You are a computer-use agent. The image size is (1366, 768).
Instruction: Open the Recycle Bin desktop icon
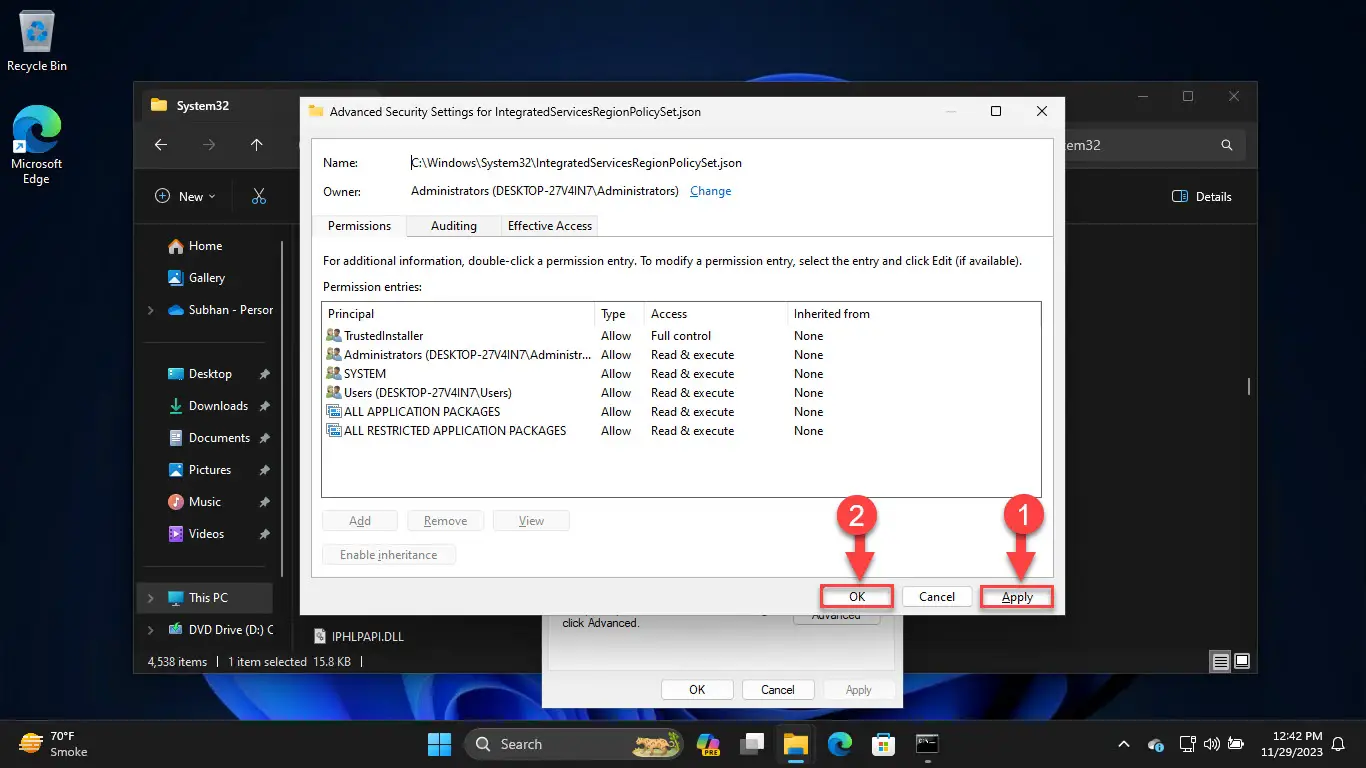tap(37, 41)
